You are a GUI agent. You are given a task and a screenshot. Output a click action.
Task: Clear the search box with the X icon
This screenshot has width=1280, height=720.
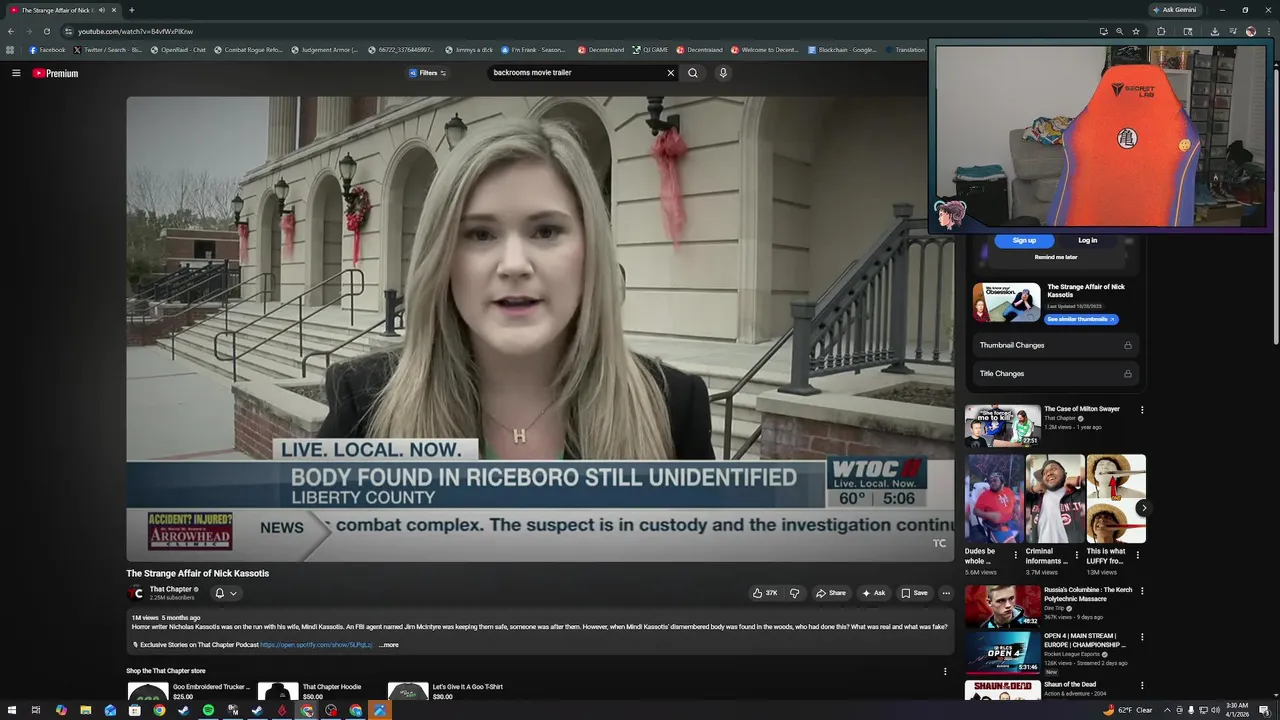[671, 73]
